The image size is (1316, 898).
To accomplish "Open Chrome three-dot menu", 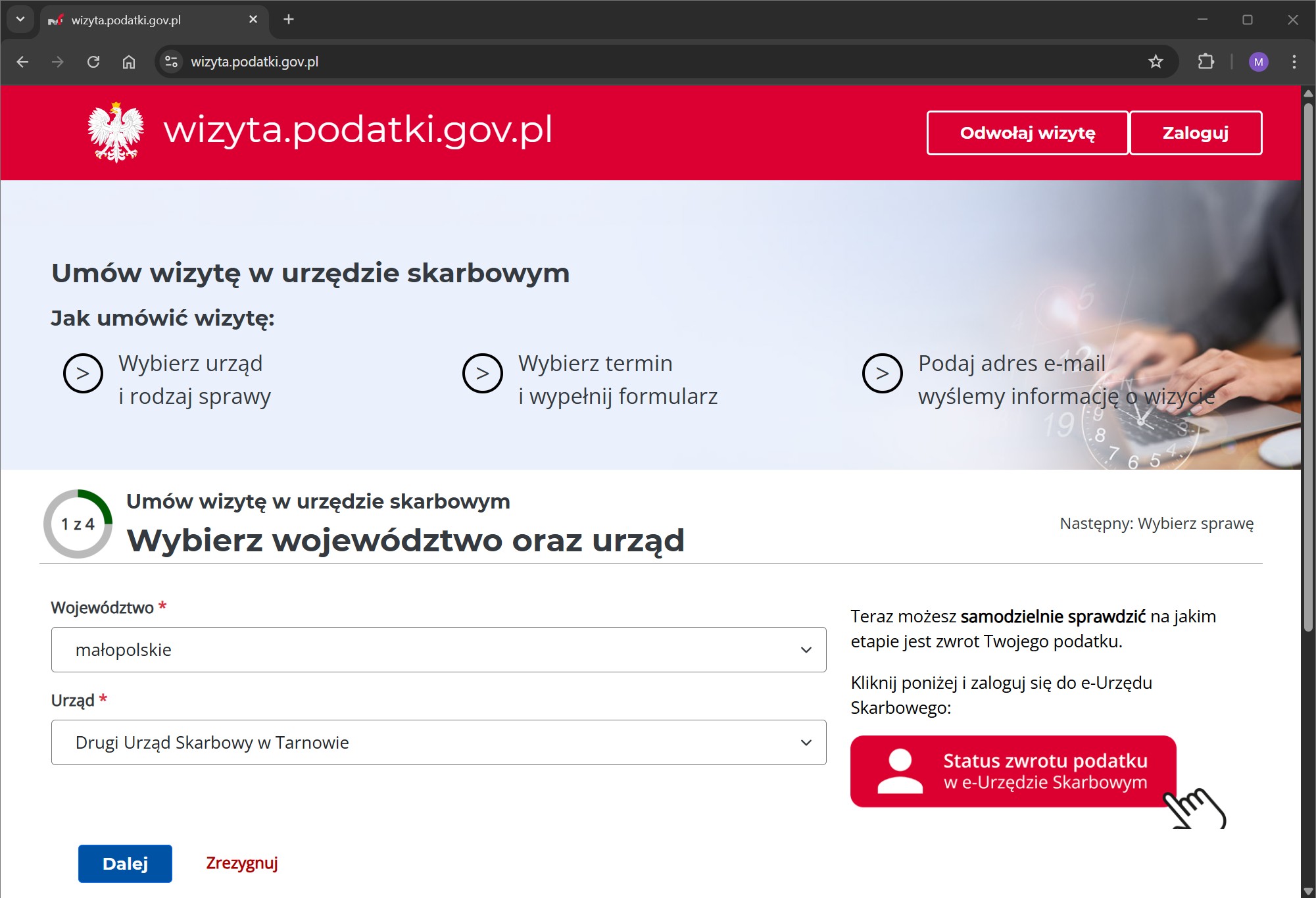I will pyautogui.click(x=1294, y=62).
